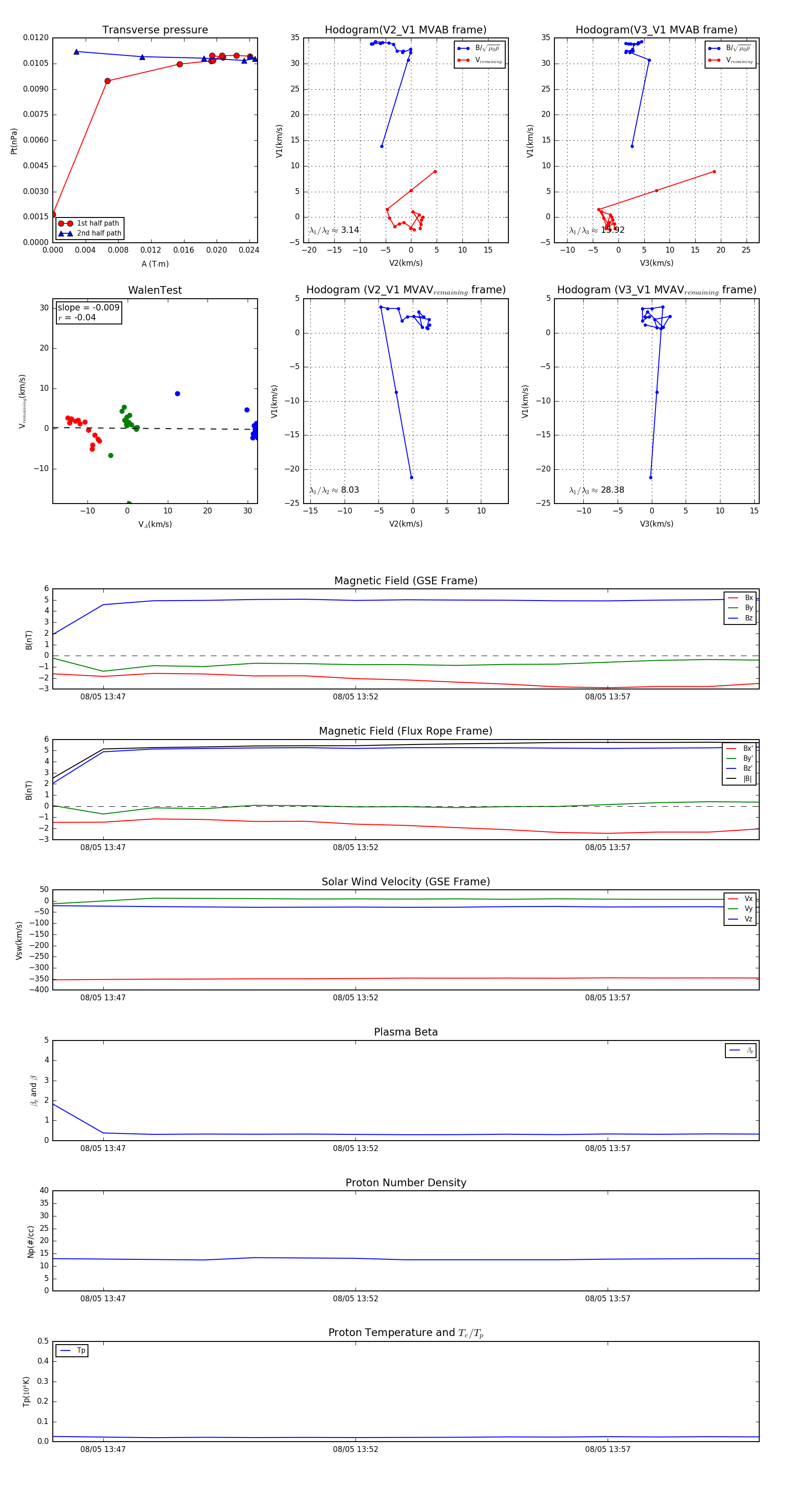This screenshot has width=812, height=1489.
Task: Select the '|B|' legend entry in Flux Rope panel
Action: click(x=739, y=779)
